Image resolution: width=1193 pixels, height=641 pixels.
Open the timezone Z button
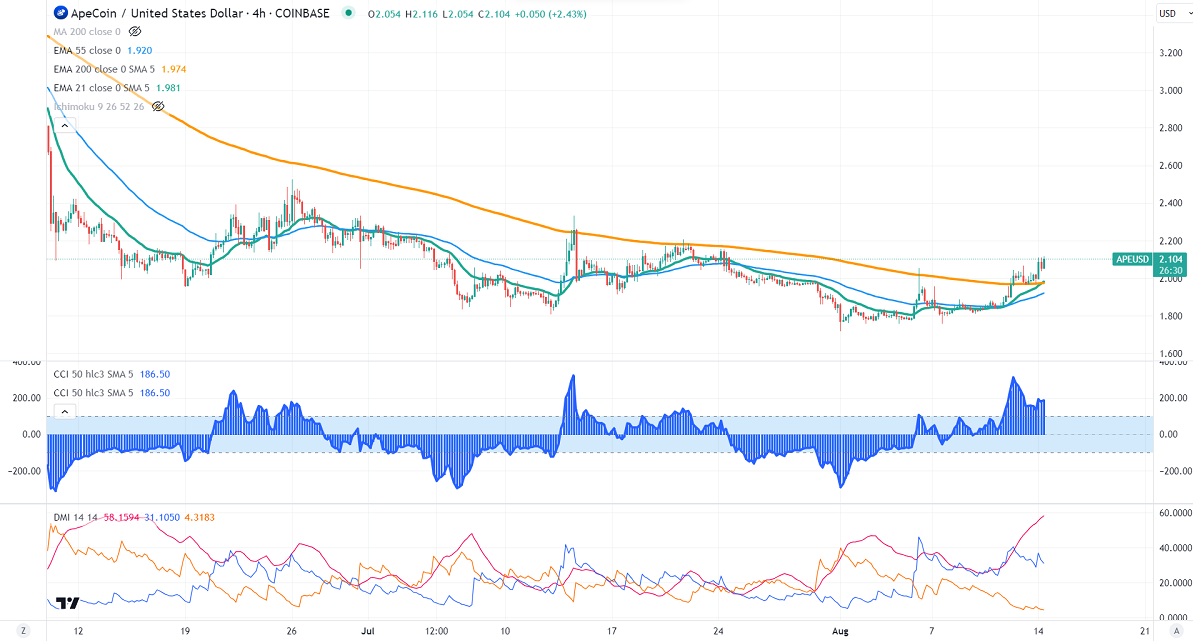(24, 630)
